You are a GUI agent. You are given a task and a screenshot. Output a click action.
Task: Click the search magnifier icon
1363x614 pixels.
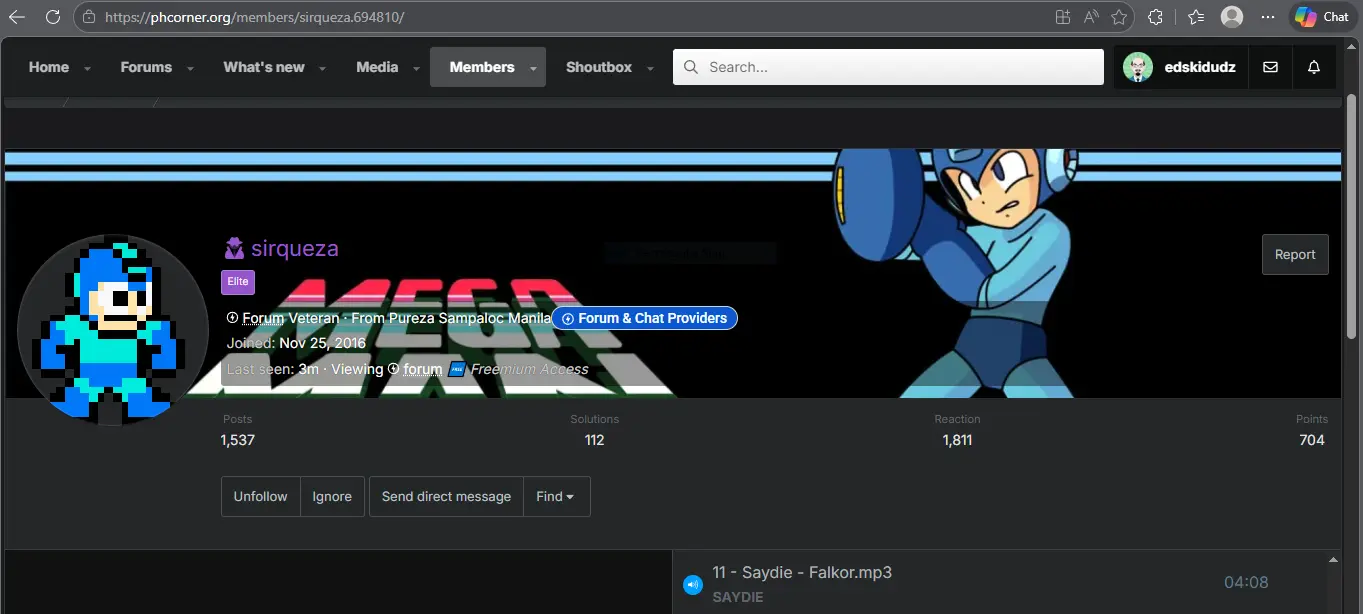(691, 67)
